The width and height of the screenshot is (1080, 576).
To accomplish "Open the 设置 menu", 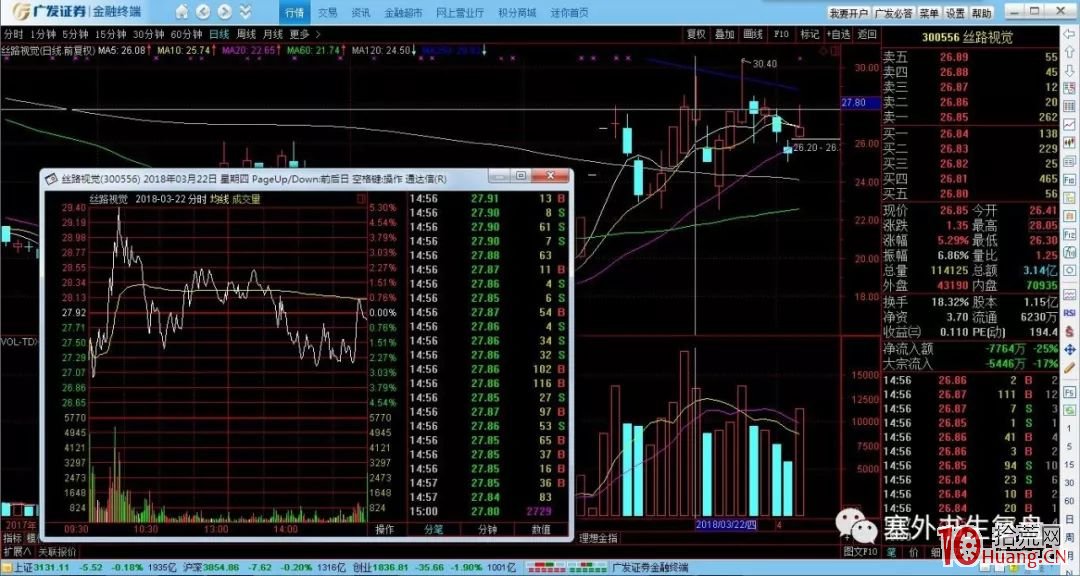I will [x=955, y=13].
